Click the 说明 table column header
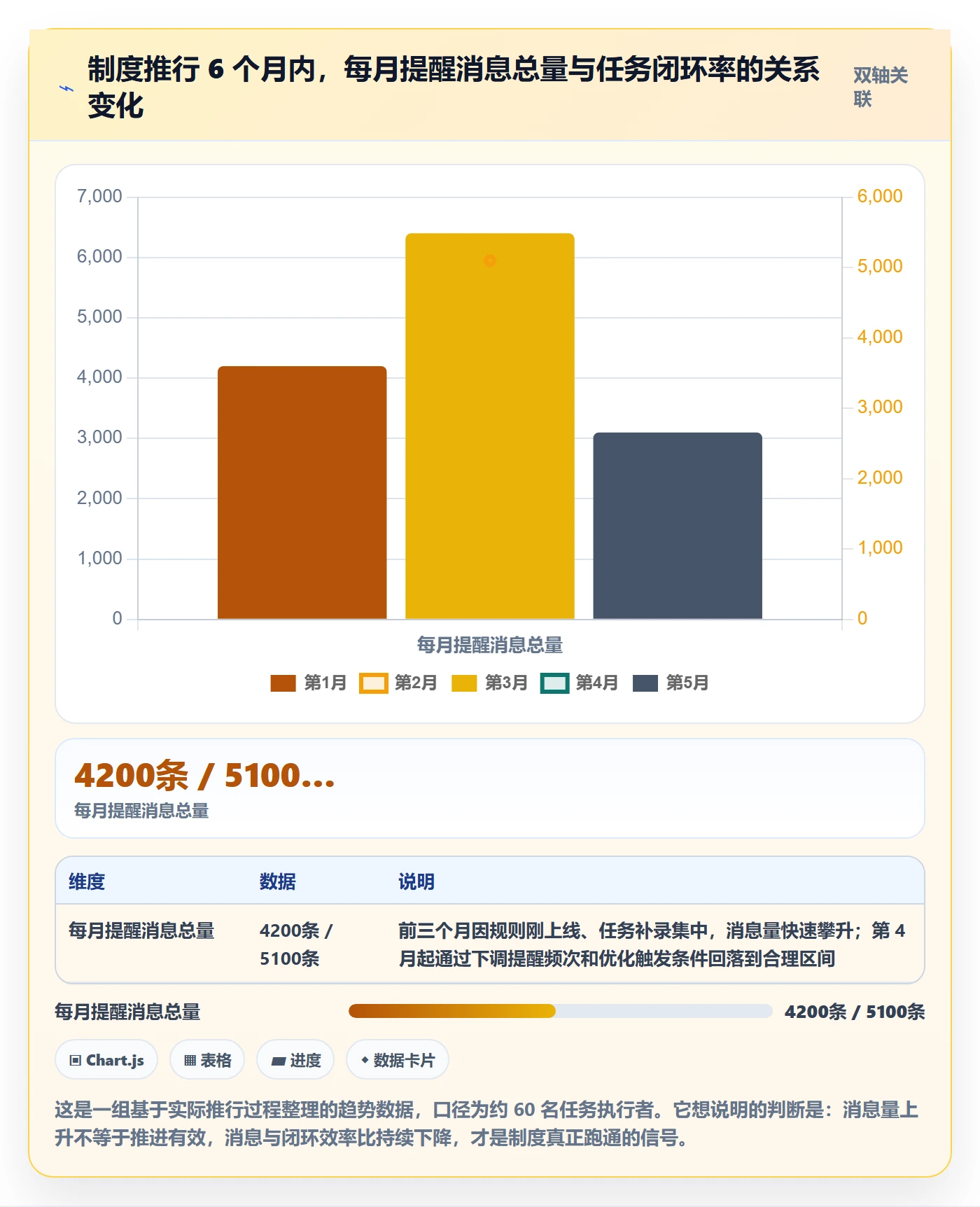 416,881
